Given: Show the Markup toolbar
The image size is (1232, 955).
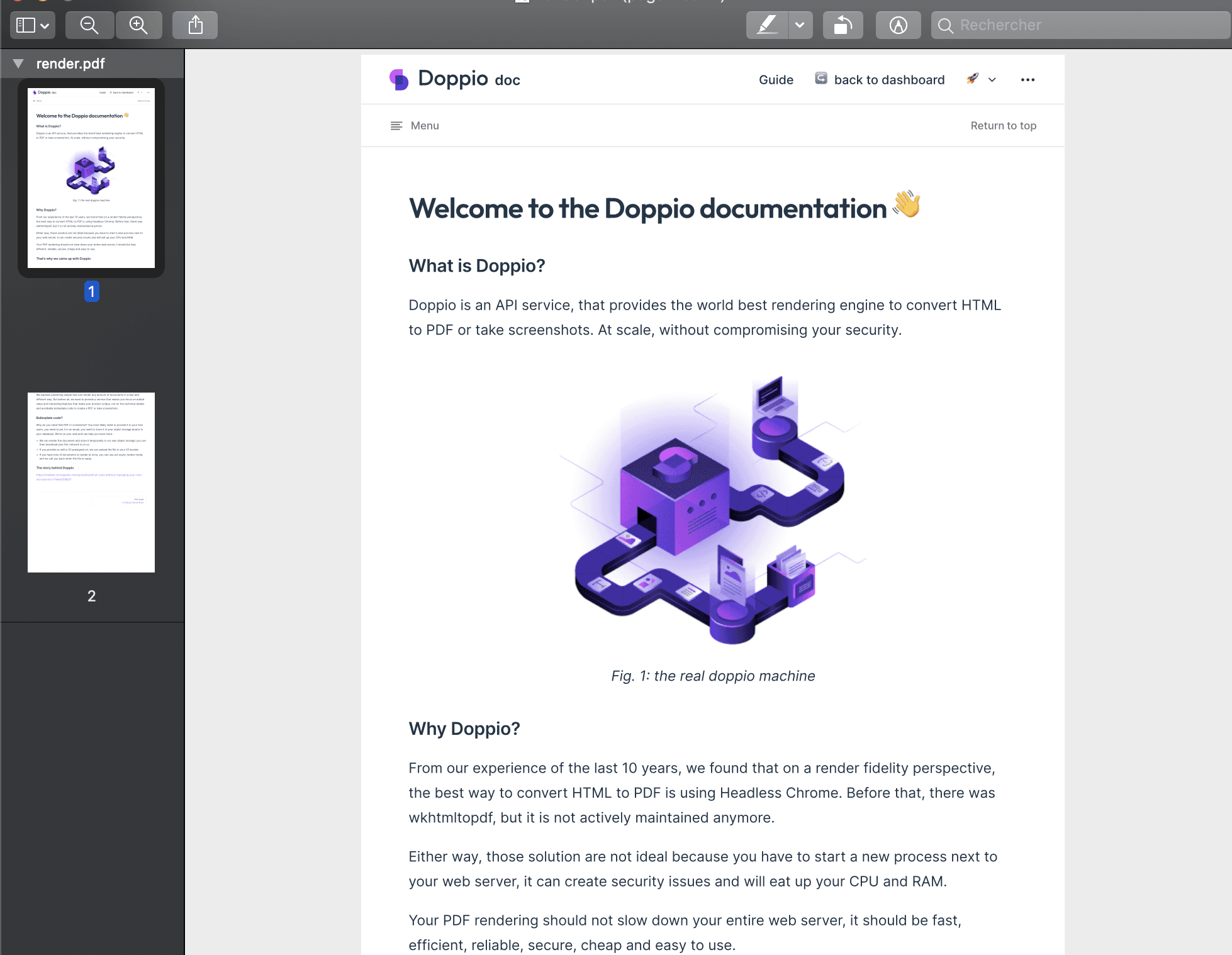Looking at the screenshot, I should pos(899,25).
